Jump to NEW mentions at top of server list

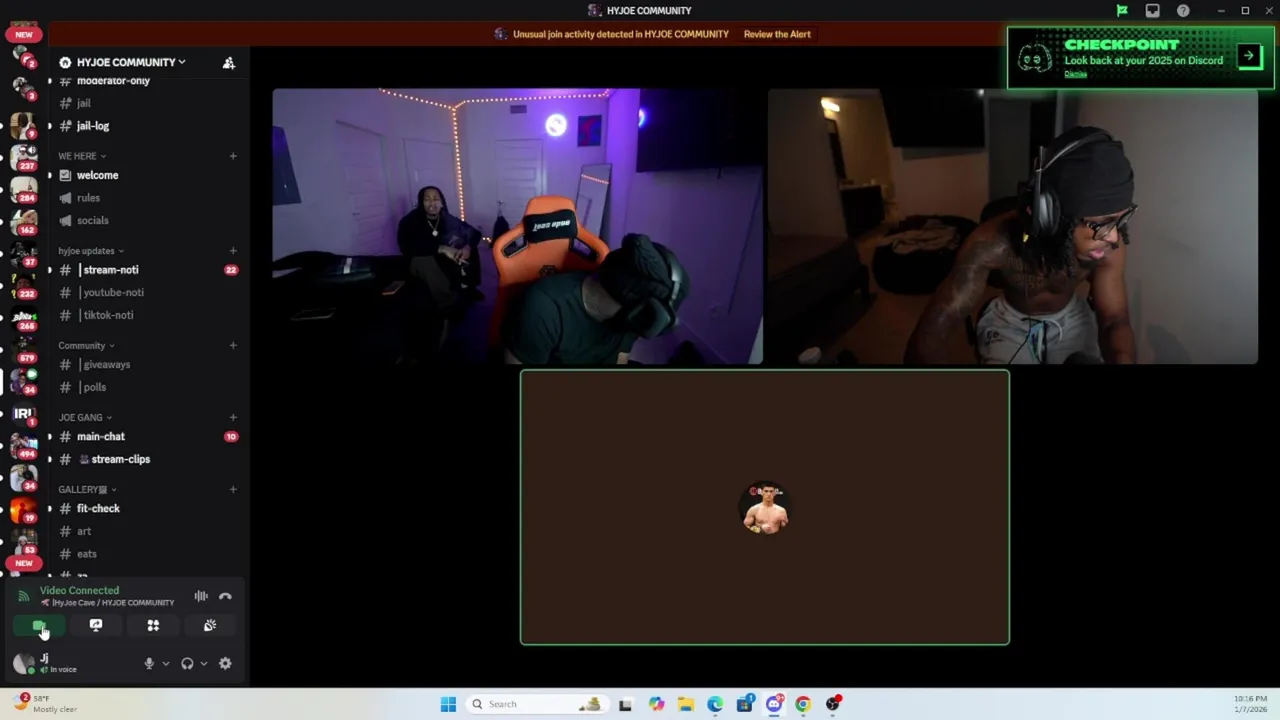coord(23,34)
